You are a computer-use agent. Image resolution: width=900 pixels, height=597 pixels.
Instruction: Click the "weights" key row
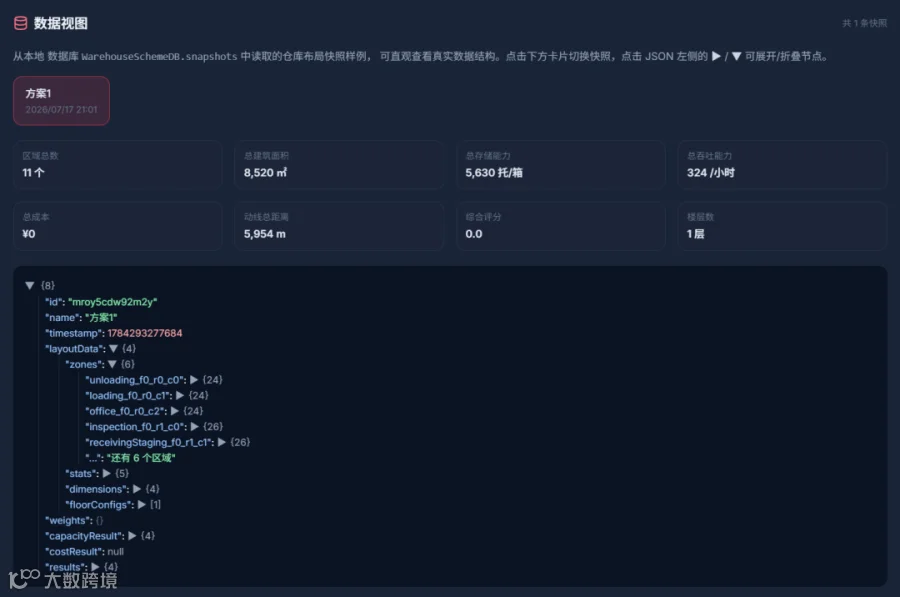pyautogui.click(x=74, y=520)
